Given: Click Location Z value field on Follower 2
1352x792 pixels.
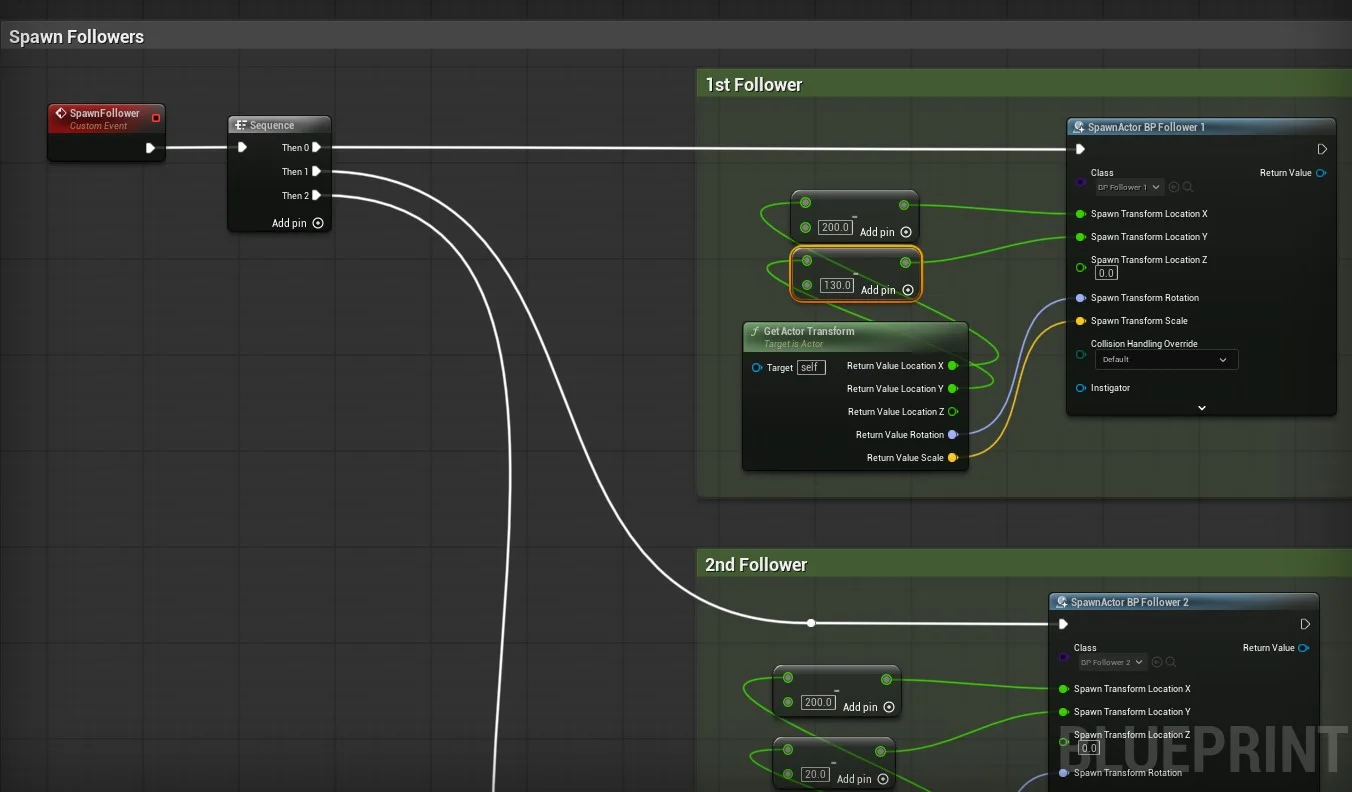Looking at the screenshot, I should tap(1088, 748).
